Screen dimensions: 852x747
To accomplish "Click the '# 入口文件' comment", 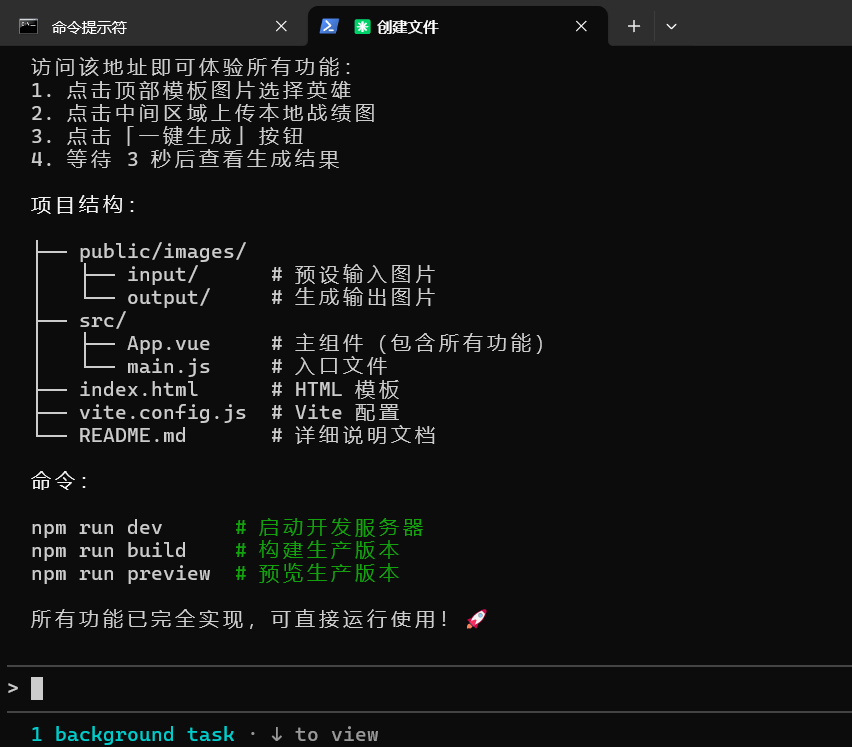I will pos(329,367).
